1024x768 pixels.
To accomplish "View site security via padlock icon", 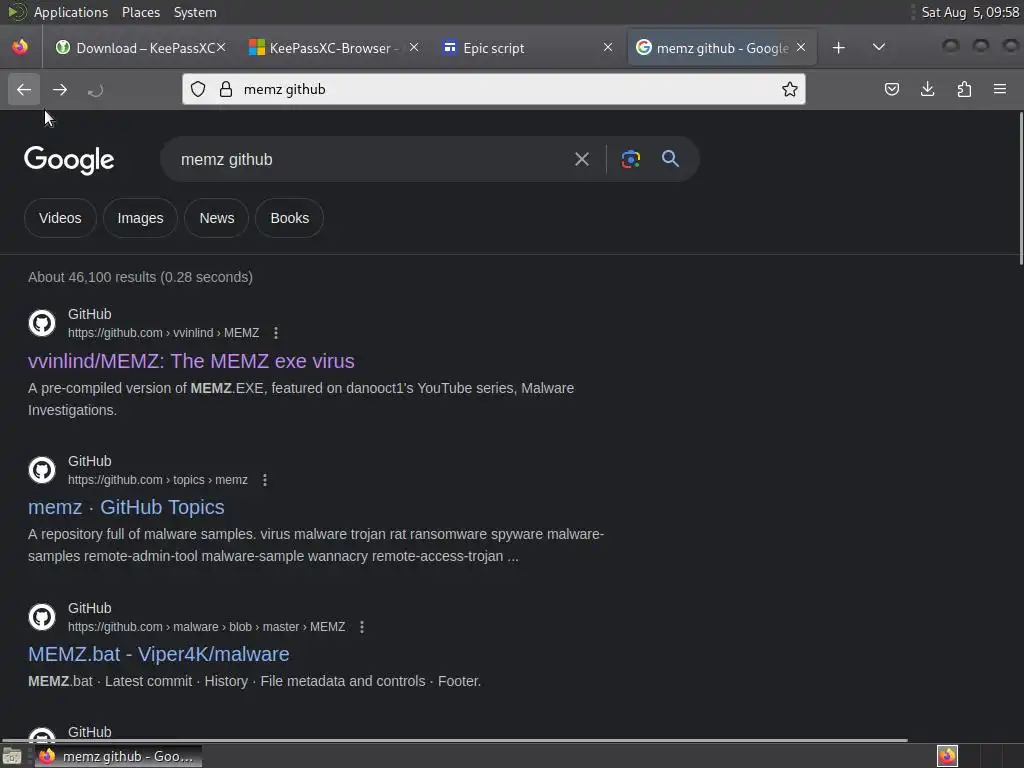I will pos(226,89).
